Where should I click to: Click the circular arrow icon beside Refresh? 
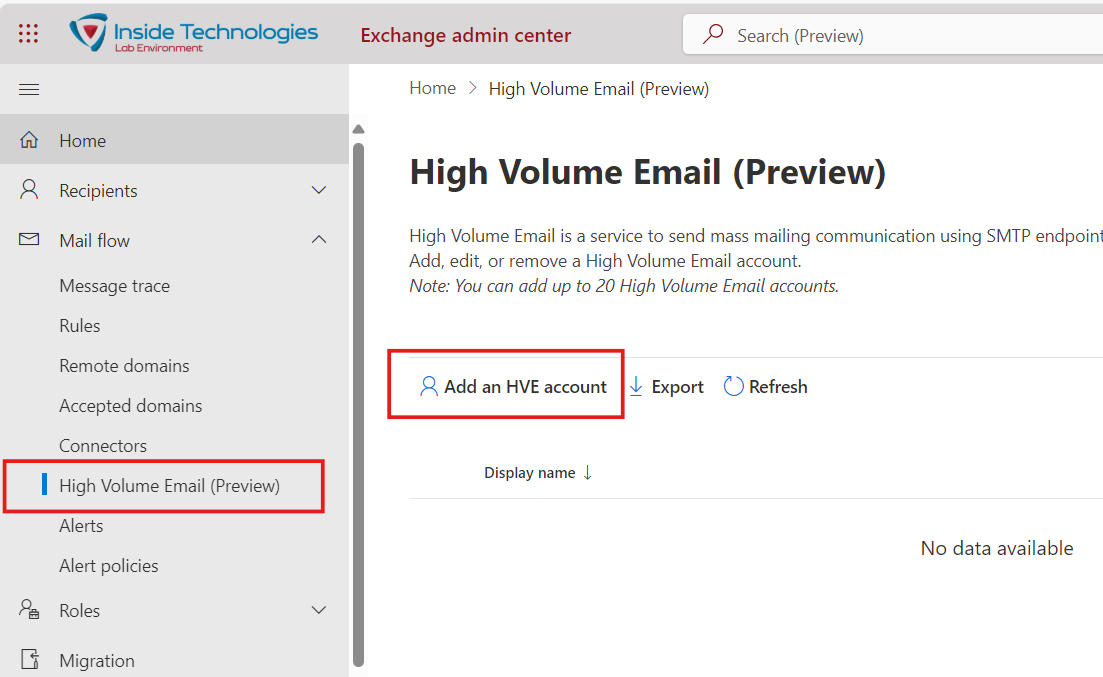coord(733,386)
